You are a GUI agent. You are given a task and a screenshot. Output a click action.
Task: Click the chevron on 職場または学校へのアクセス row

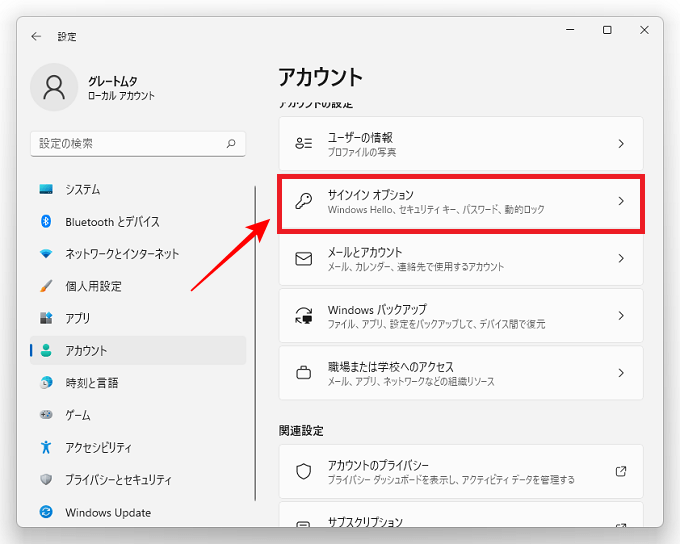(621, 373)
